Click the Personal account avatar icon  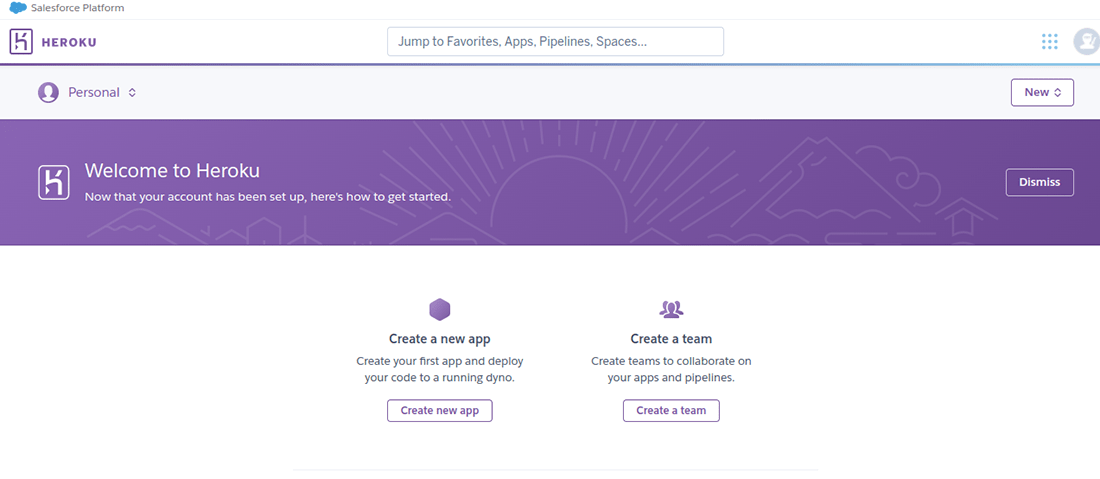coord(48,93)
